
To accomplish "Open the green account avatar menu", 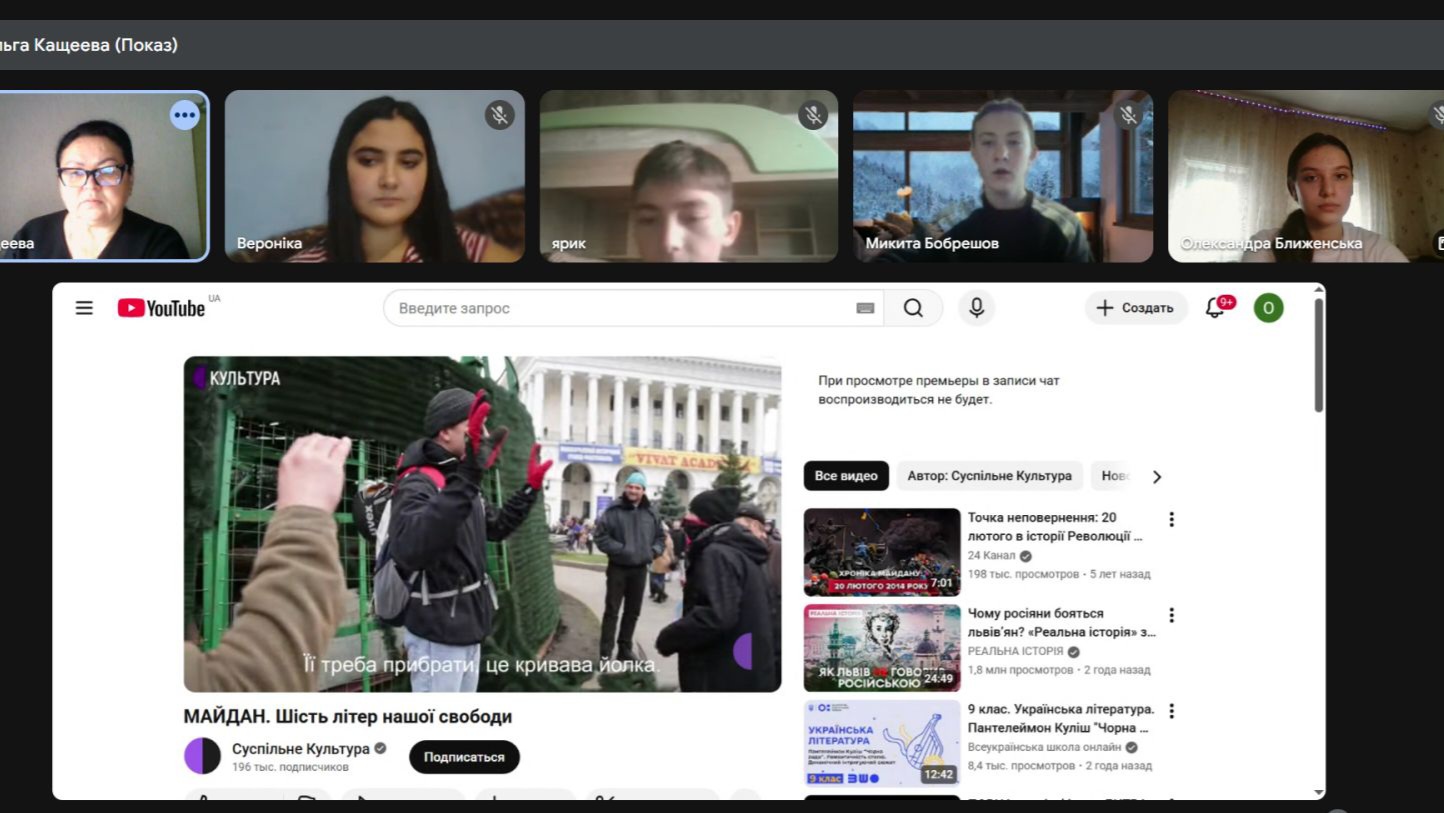I will 1268,308.
